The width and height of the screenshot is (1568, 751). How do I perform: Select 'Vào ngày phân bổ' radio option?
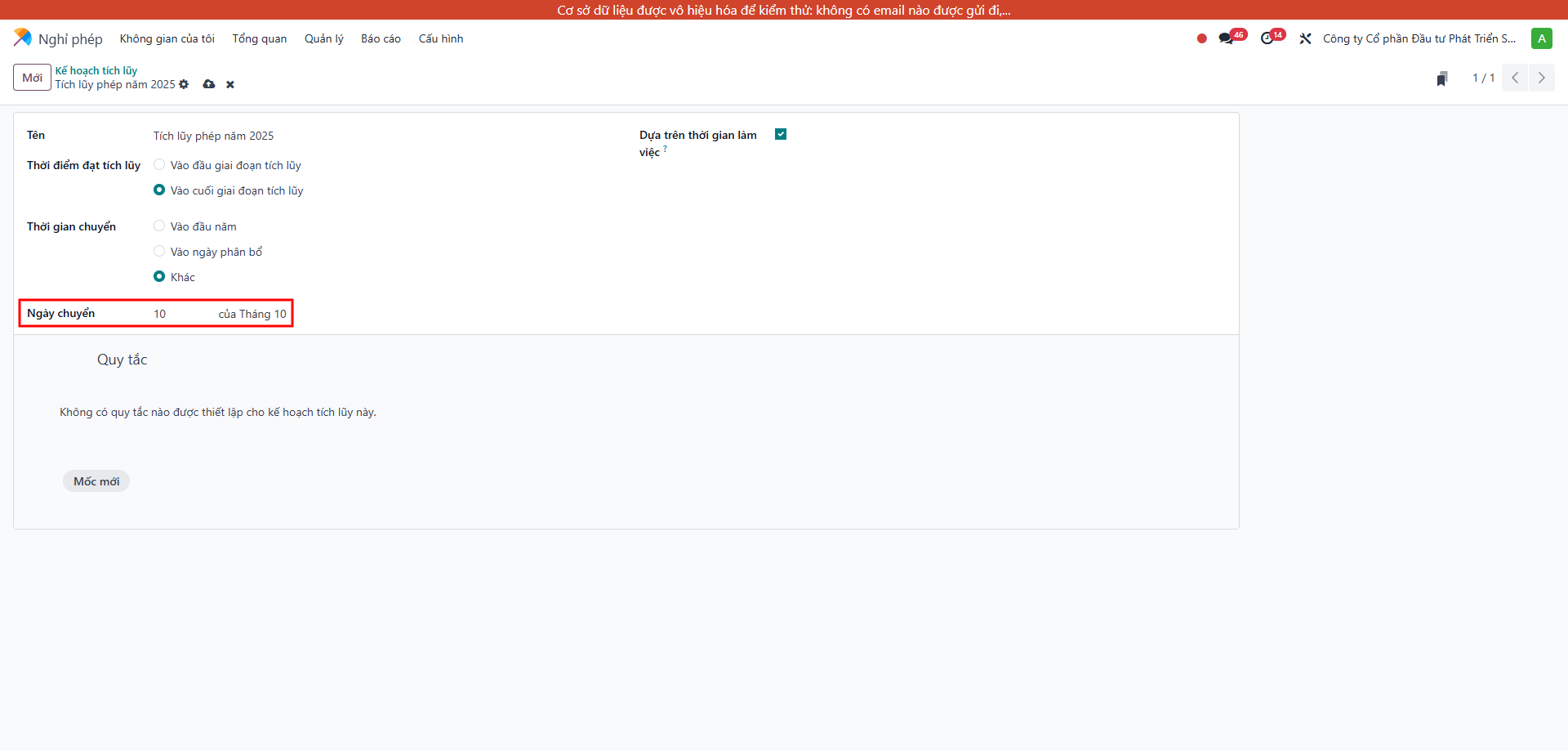[159, 251]
